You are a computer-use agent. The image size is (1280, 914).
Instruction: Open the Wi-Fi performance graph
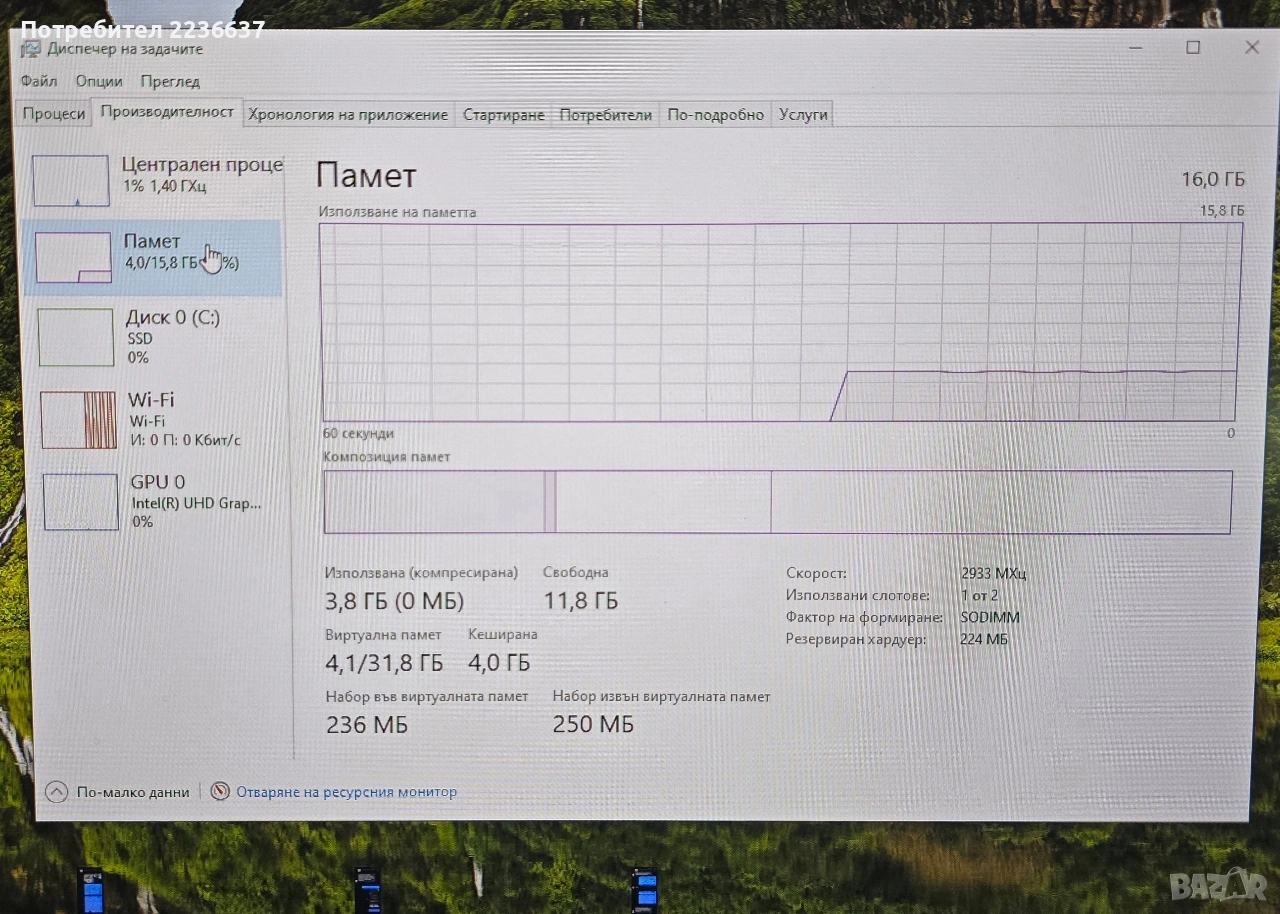[x=78, y=419]
